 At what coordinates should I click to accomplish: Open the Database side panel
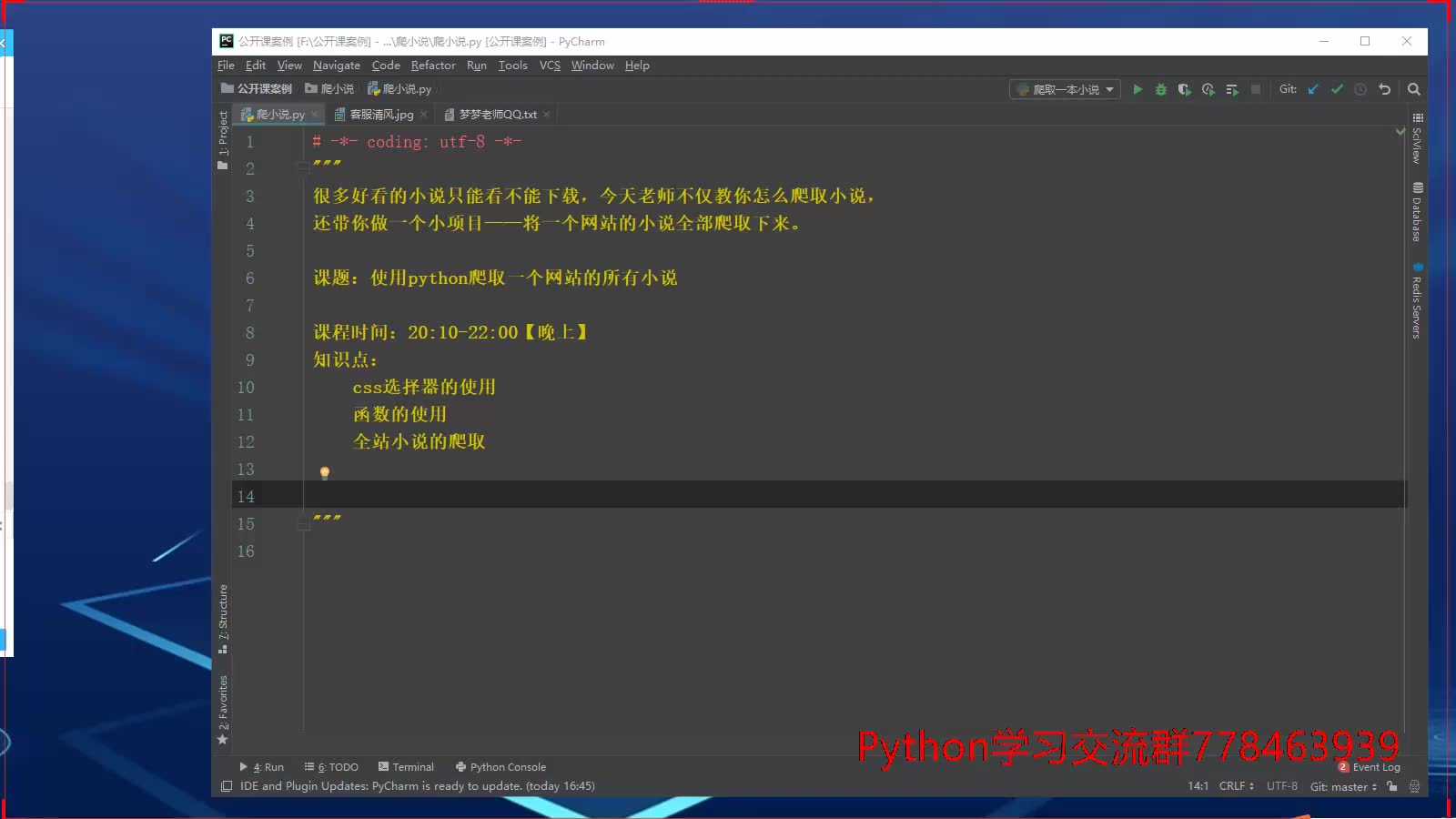(1417, 212)
